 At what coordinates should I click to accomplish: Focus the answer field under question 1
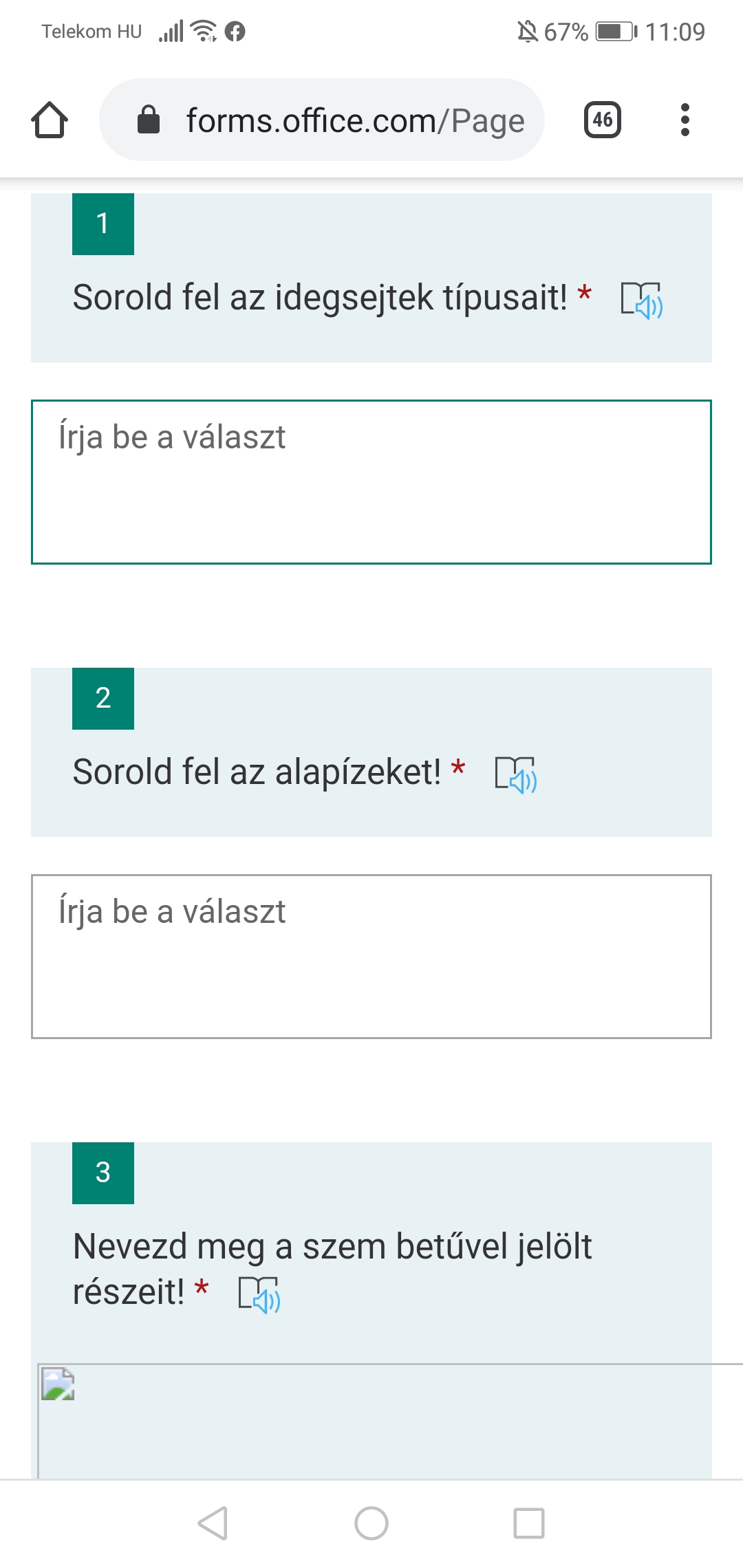371,481
